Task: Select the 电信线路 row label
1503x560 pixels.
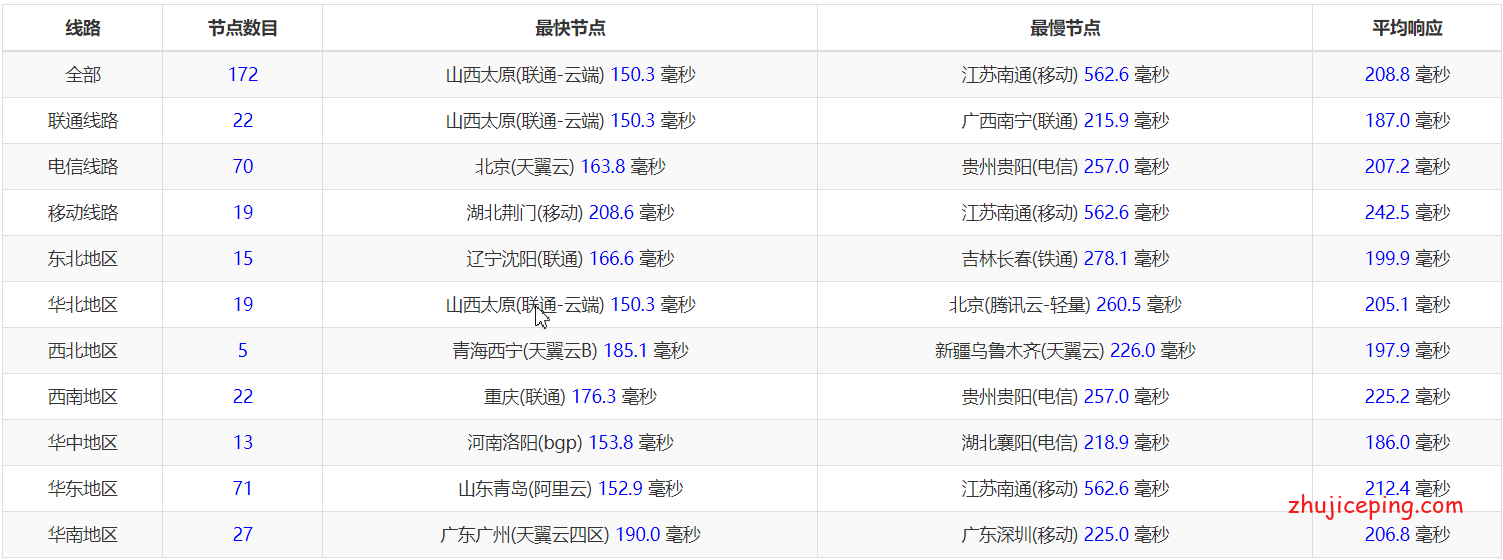Action: click(x=83, y=167)
